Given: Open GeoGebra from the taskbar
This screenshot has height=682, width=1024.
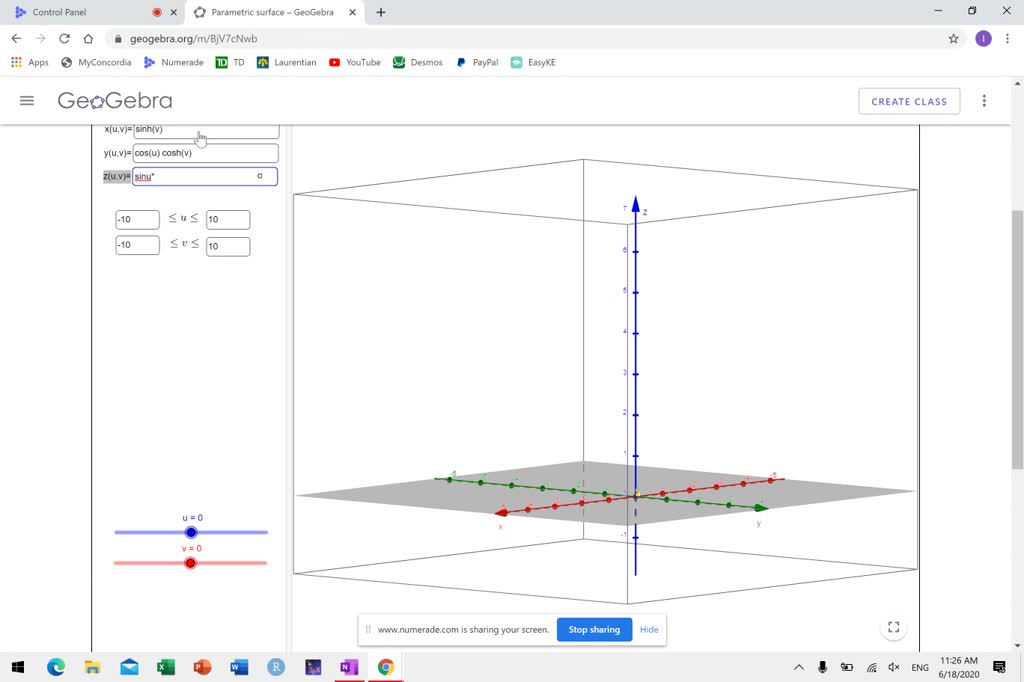Looking at the screenshot, I should [x=312, y=667].
